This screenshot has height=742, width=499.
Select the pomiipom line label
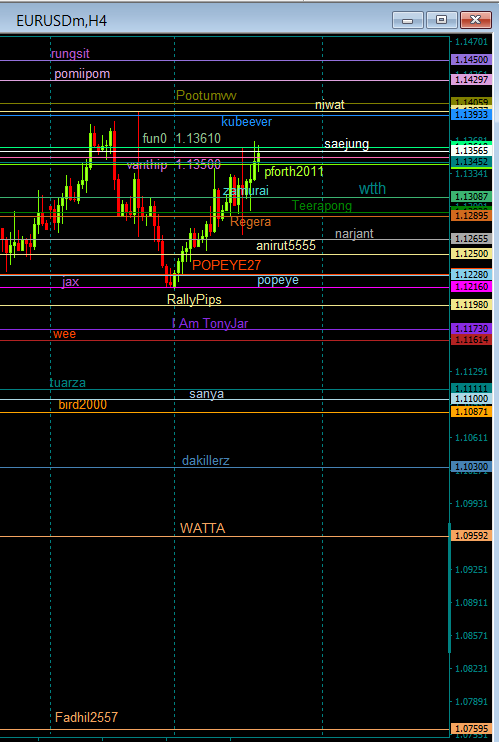coord(82,74)
